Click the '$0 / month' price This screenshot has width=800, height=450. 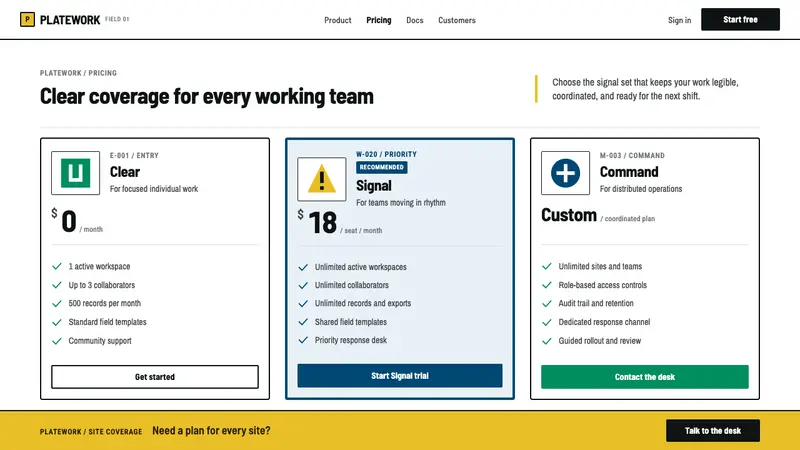click(x=77, y=221)
